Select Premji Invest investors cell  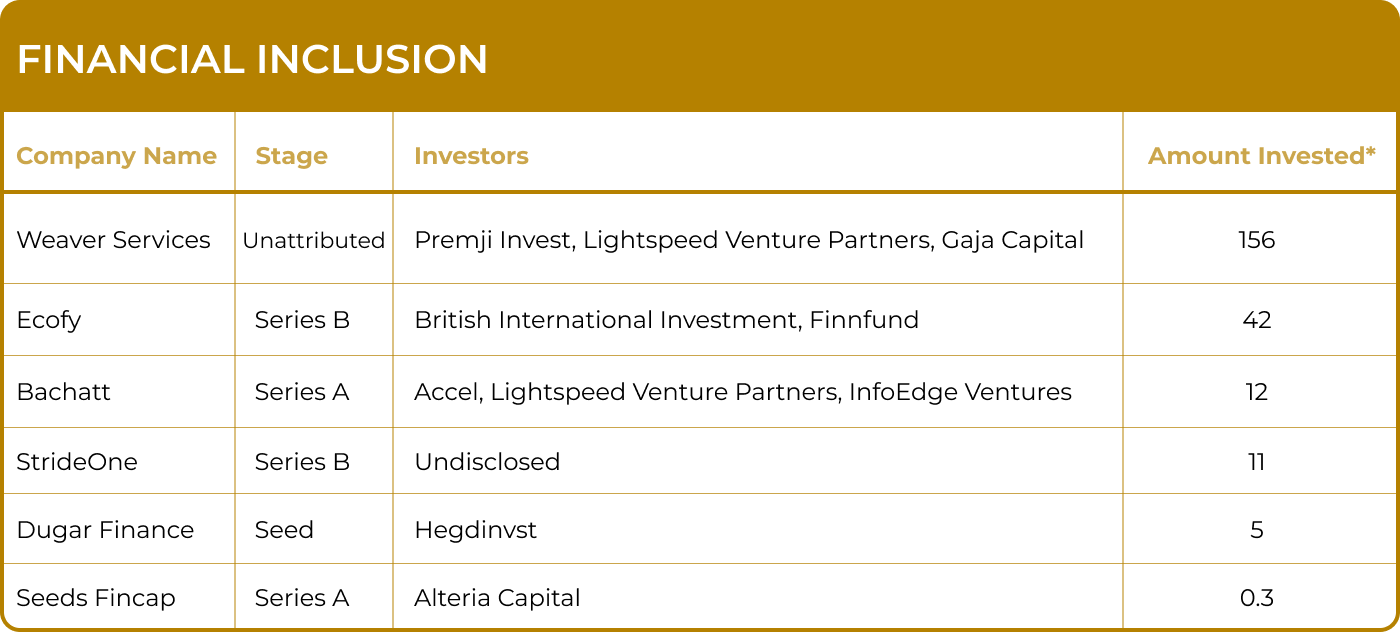(x=749, y=240)
